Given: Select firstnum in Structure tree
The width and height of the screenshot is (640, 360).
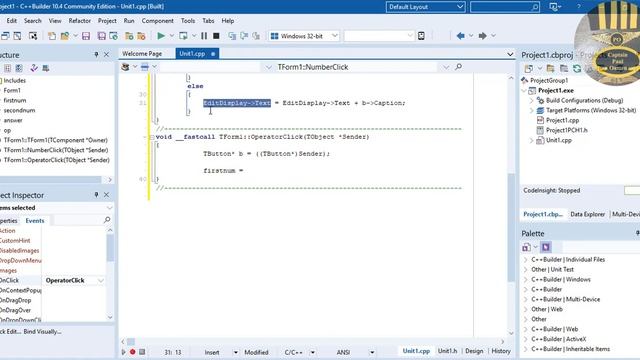Looking at the screenshot, I should 15,100.
